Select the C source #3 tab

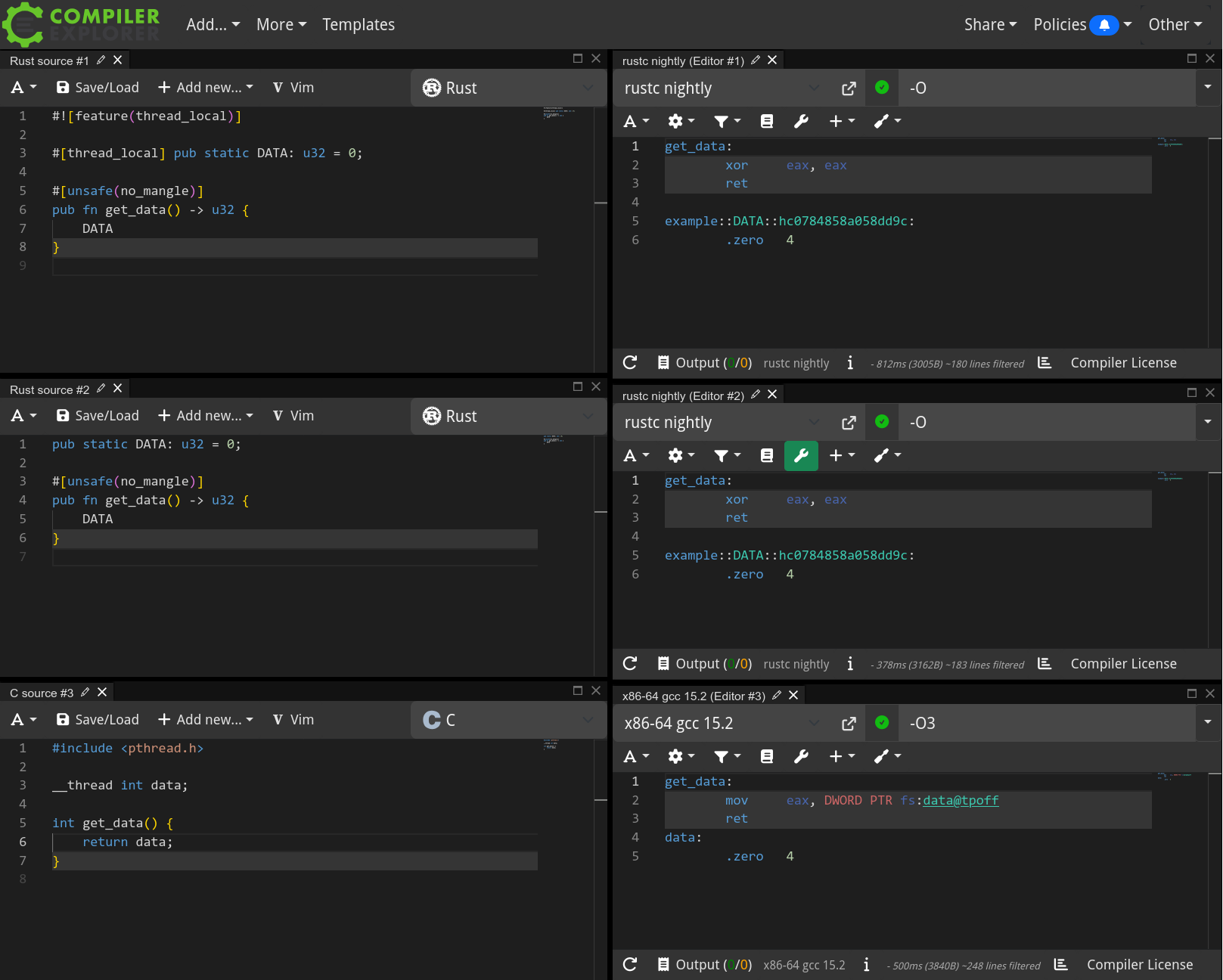[42, 693]
